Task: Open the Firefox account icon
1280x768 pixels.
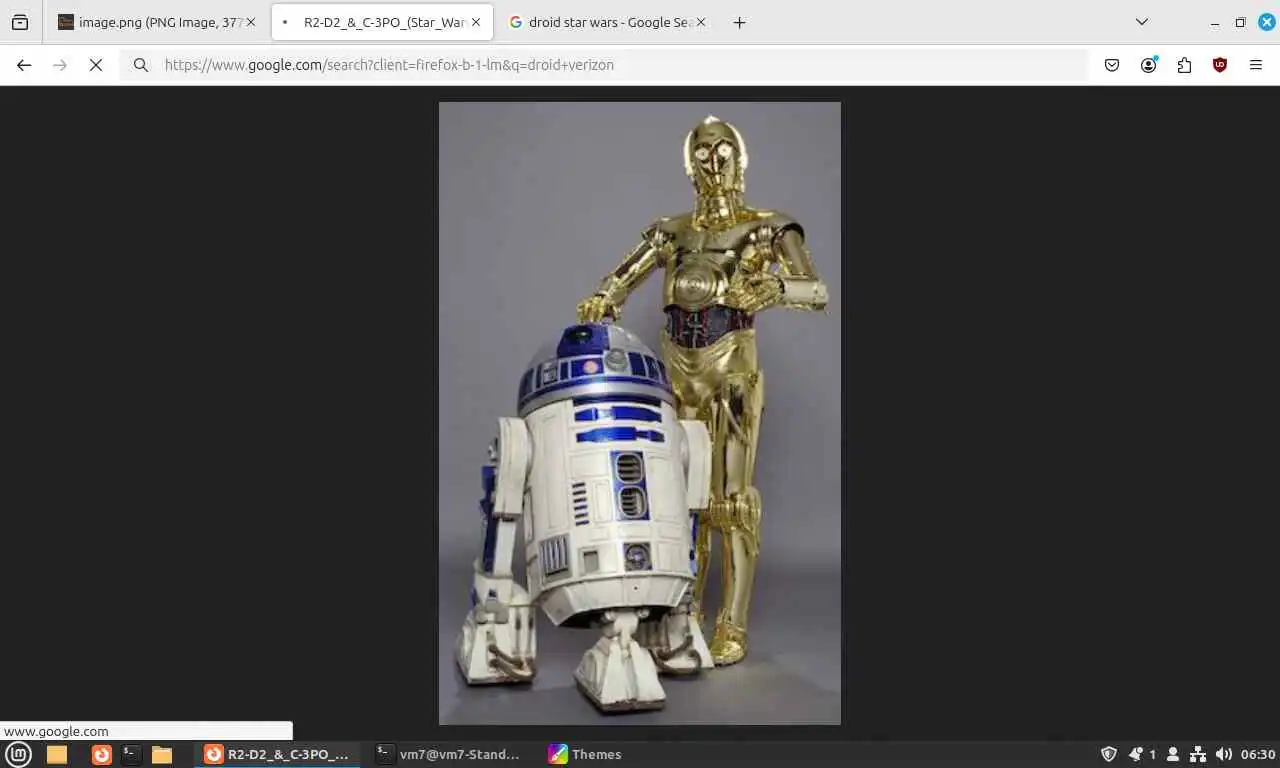Action: (1148, 65)
